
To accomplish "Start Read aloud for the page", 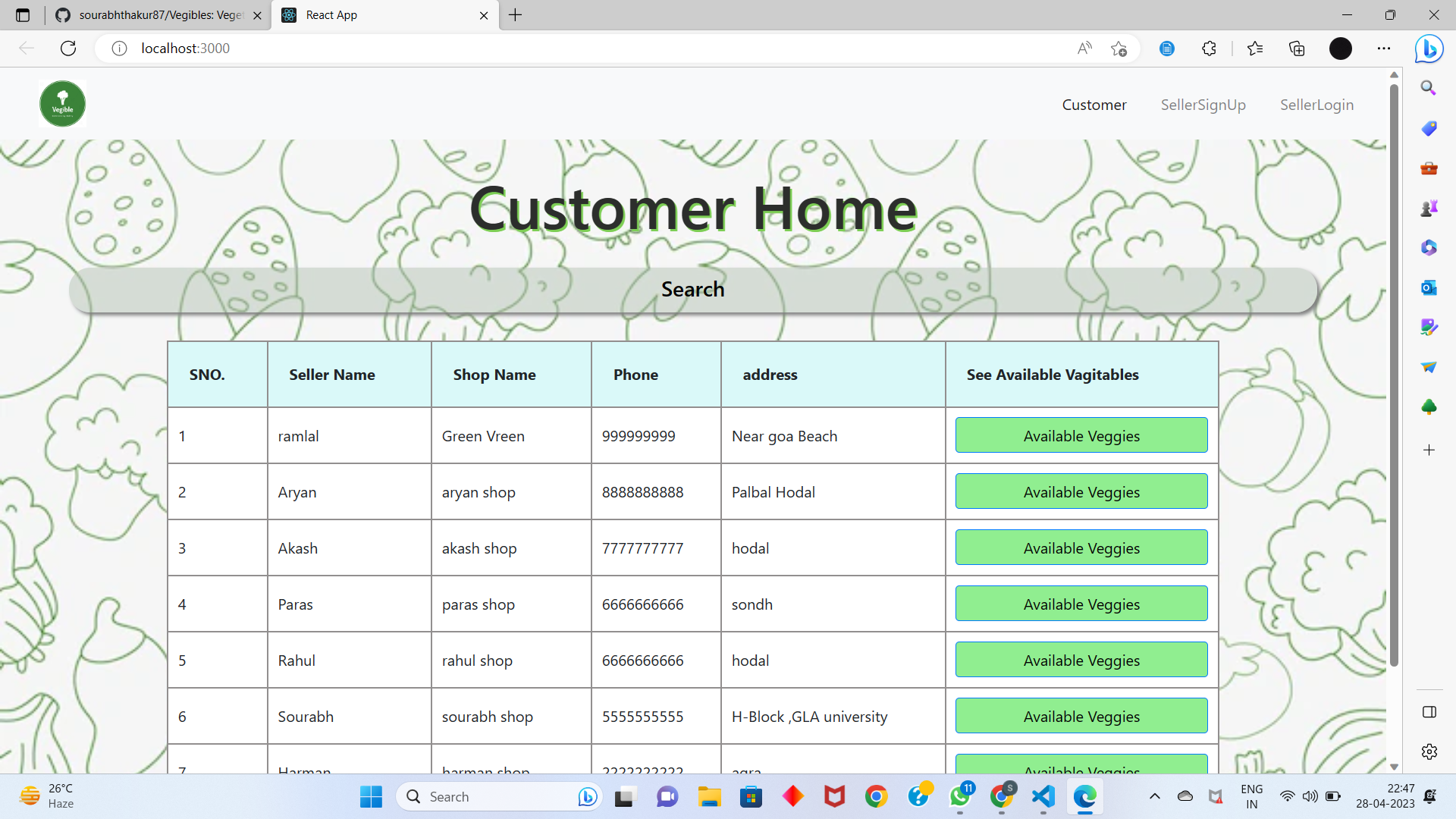I will tap(1084, 48).
